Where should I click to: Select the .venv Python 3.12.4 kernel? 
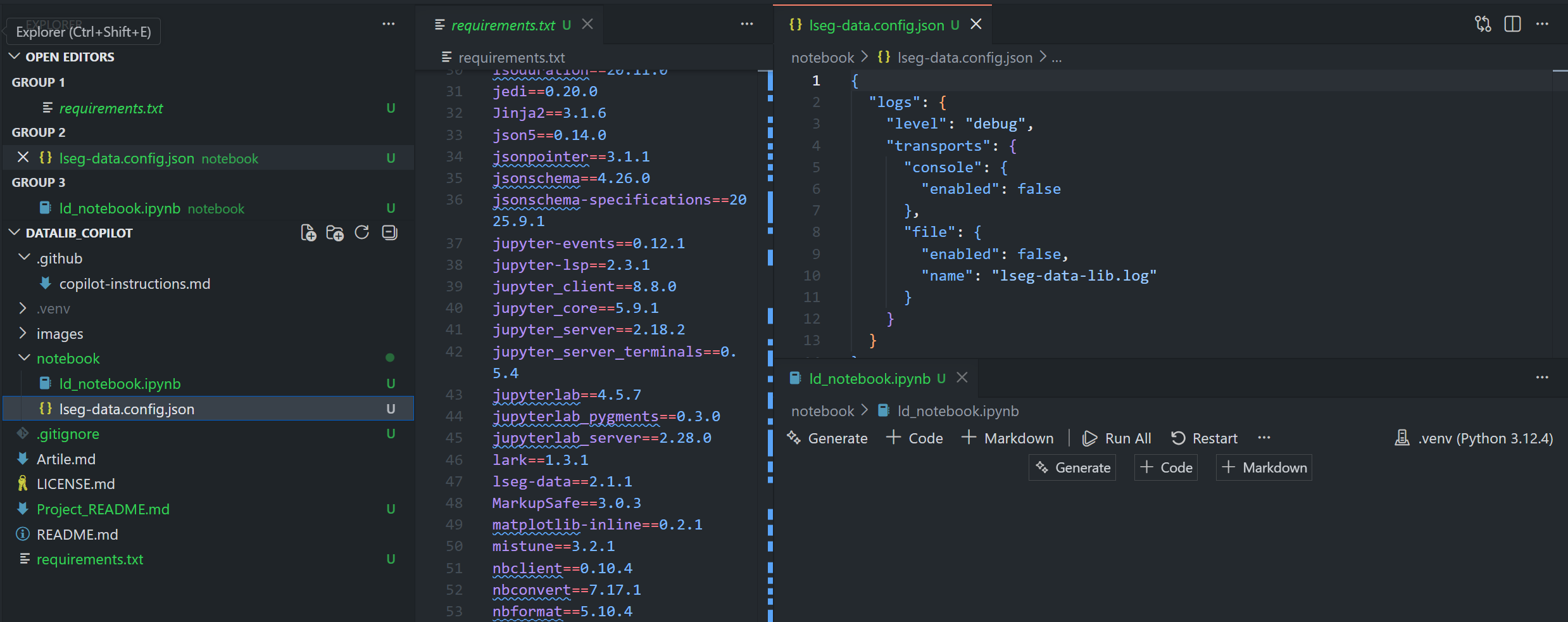point(1474,438)
